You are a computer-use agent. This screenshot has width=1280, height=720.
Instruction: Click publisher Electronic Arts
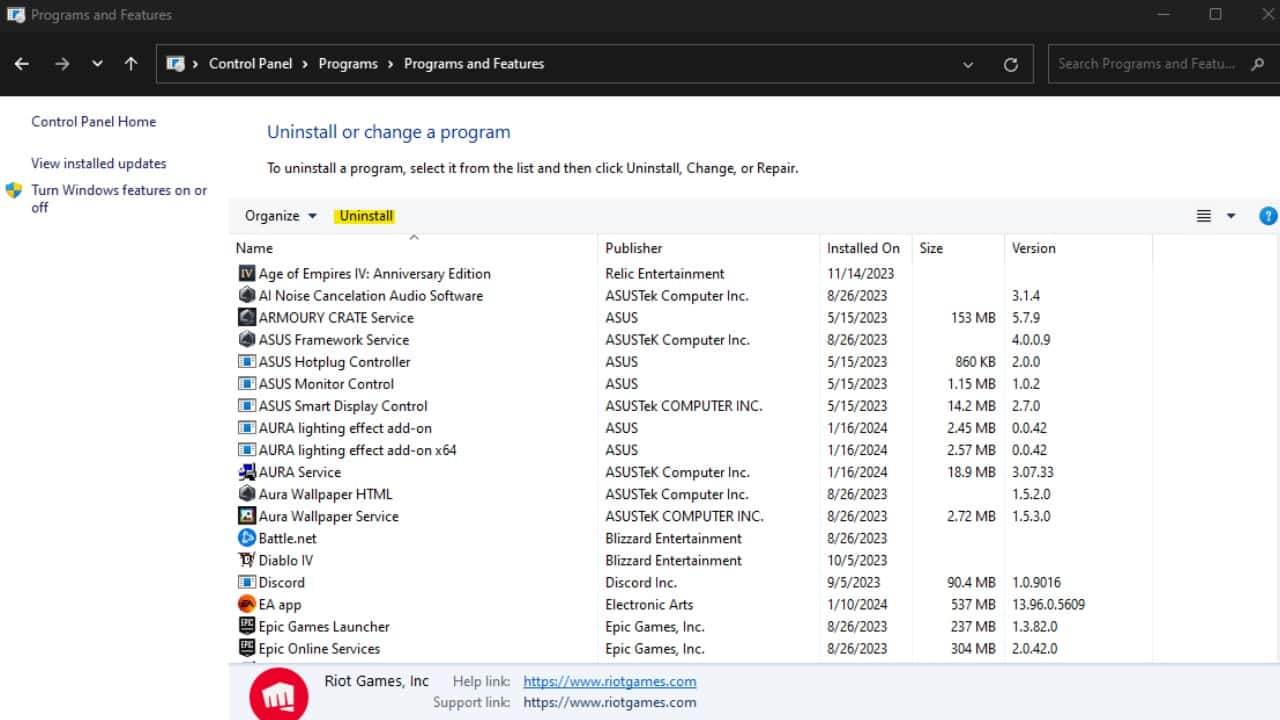point(649,604)
